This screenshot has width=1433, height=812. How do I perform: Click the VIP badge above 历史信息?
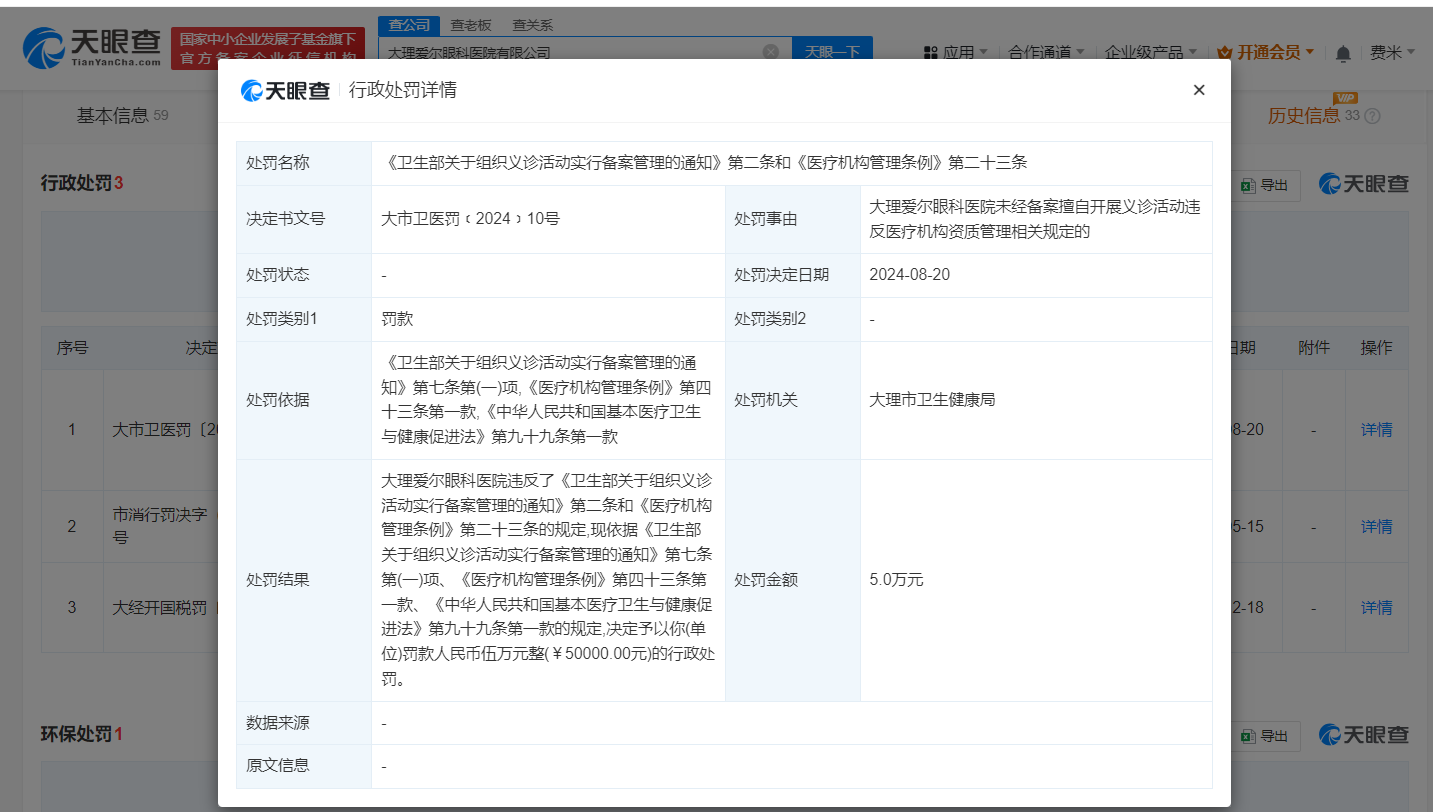1345,99
